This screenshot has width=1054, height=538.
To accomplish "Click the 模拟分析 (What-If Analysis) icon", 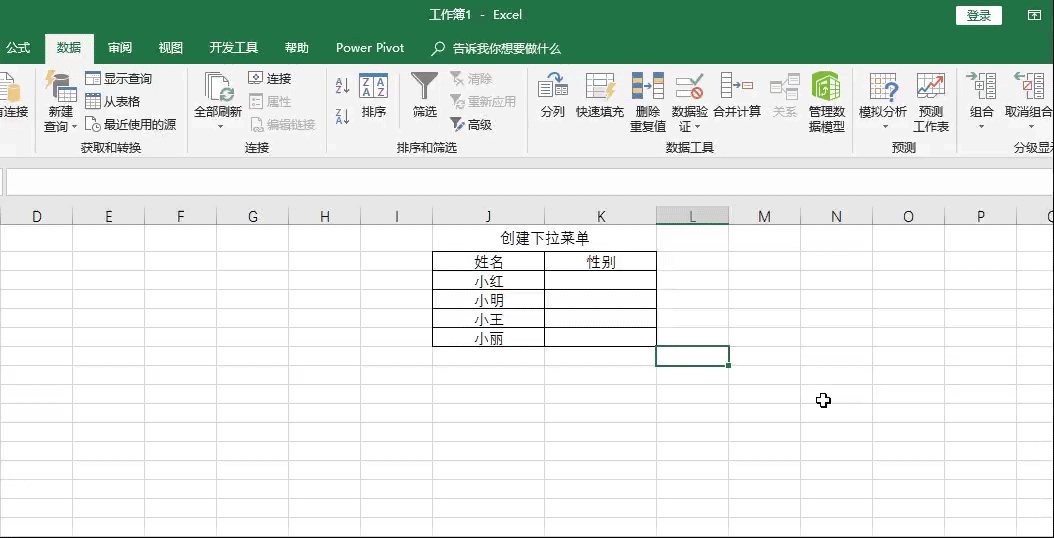I will 883,86.
